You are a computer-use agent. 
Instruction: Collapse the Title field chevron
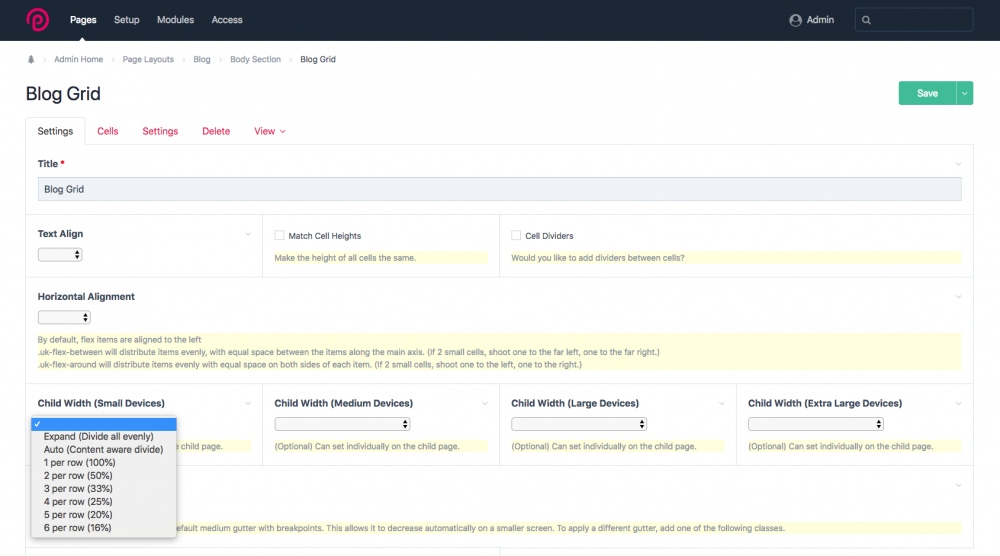click(958, 164)
